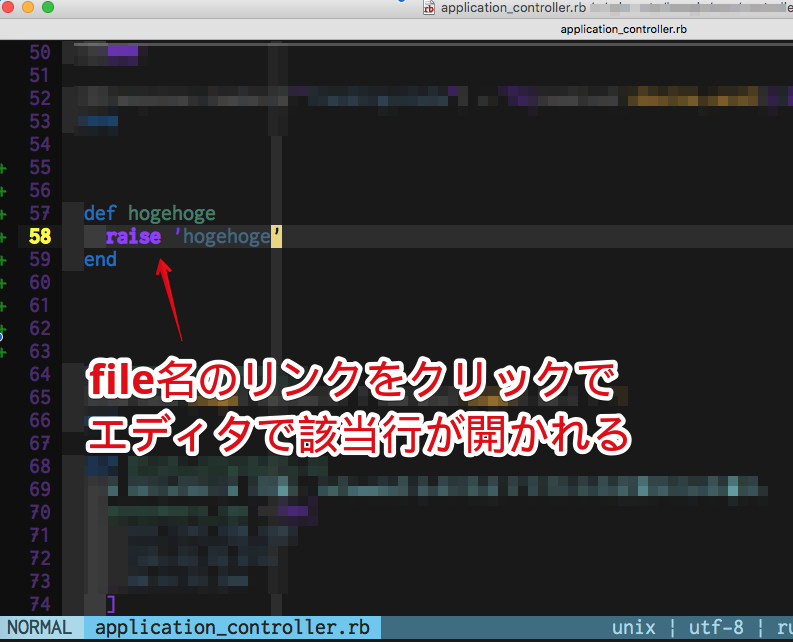Click the application_controller.rb window title text
793x642 pixels.
(x=513, y=8)
